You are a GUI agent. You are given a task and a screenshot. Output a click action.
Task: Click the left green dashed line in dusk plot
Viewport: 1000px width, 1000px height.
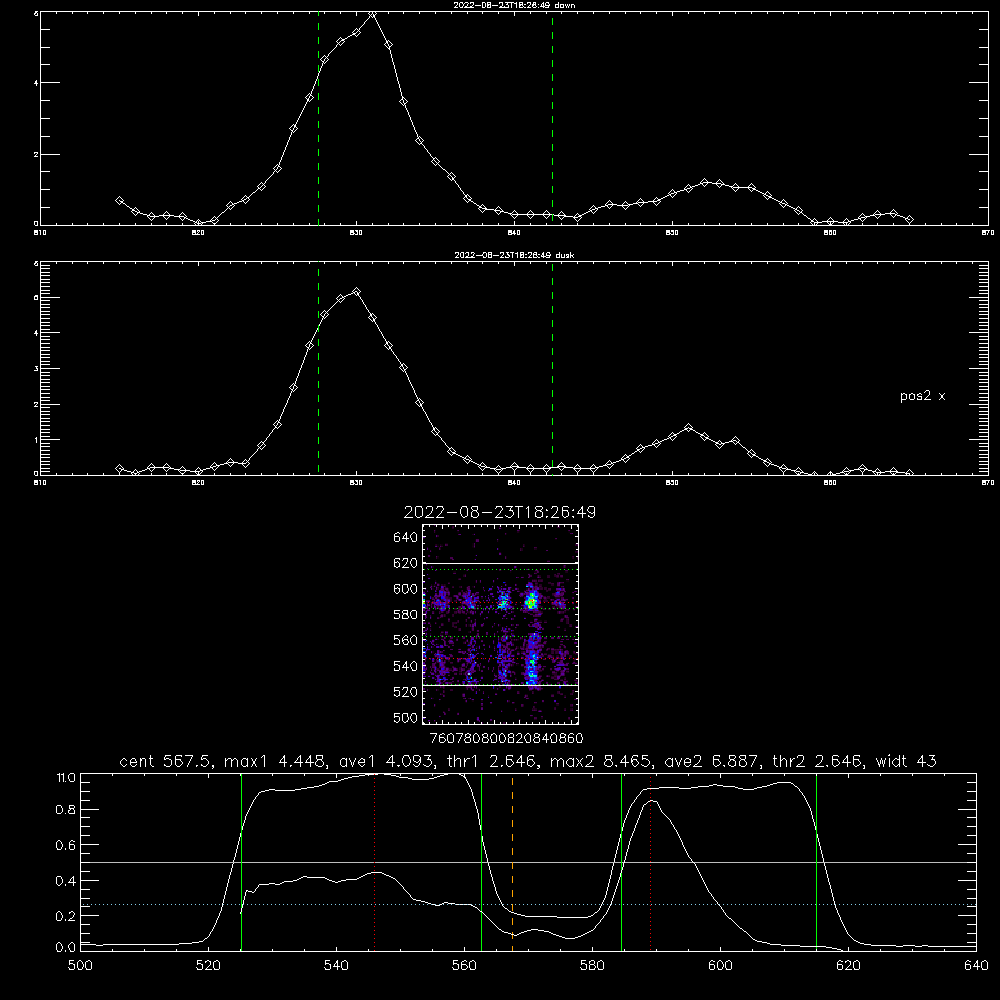click(318, 368)
